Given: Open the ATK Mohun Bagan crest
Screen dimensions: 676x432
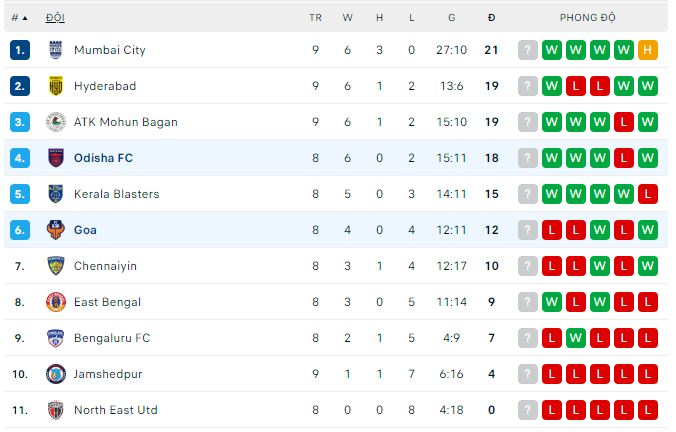Looking at the screenshot, I should (x=55, y=122).
